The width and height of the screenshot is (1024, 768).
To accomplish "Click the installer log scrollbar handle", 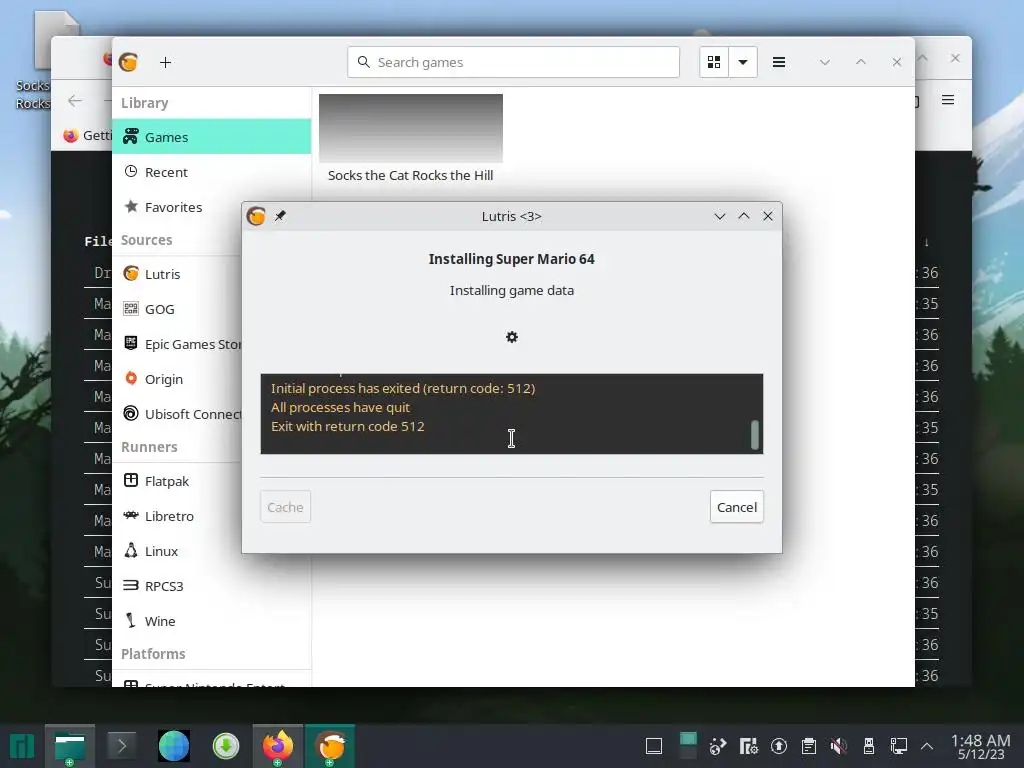I will (754, 434).
